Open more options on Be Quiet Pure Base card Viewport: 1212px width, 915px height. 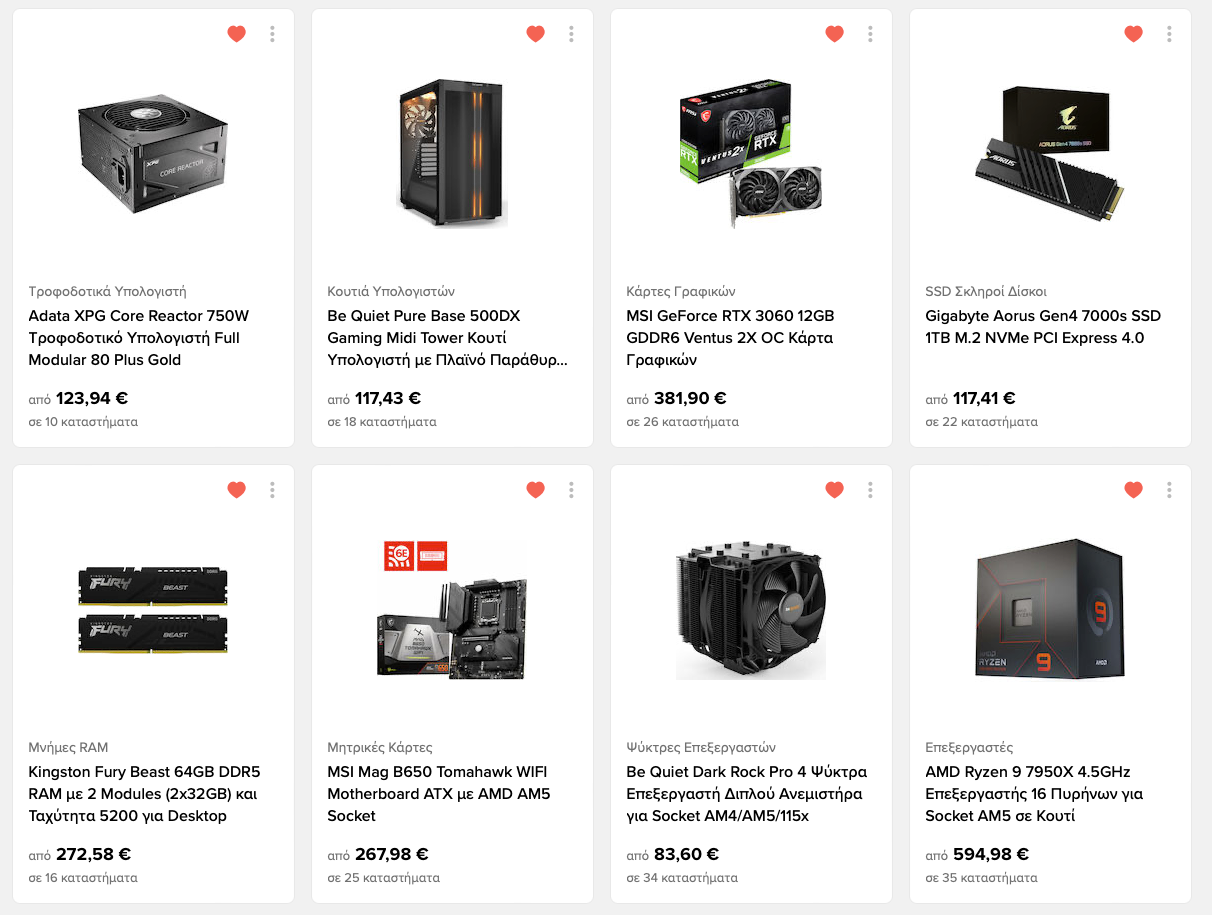(x=571, y=34)
